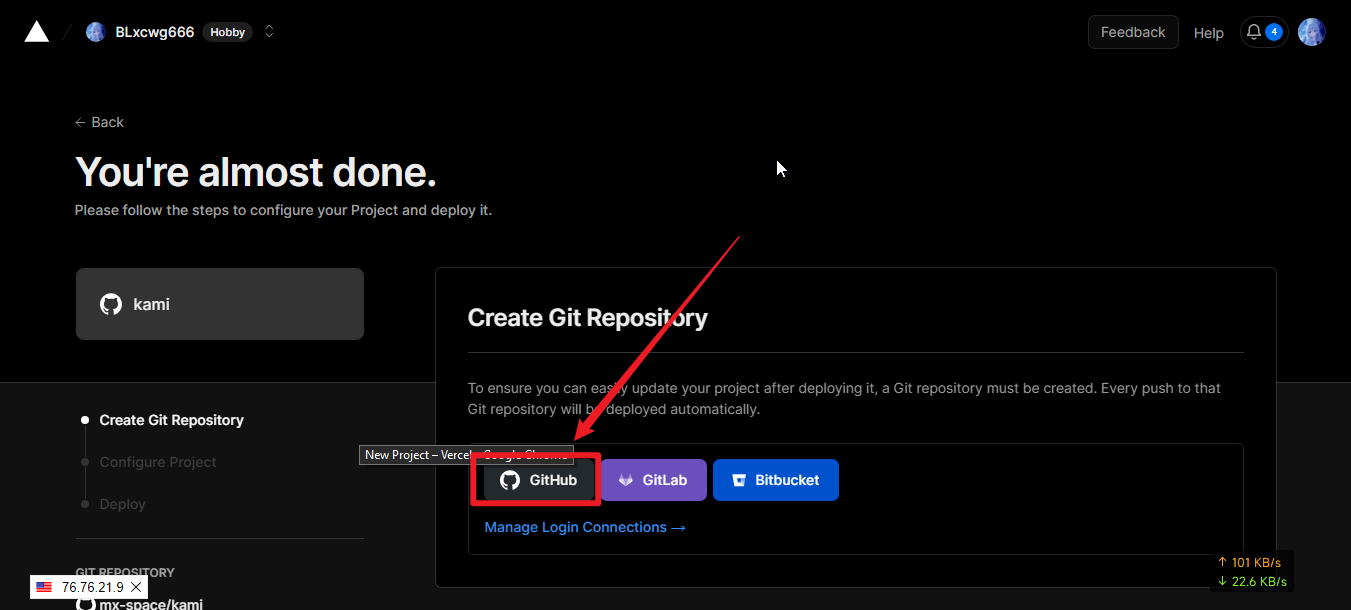Expand the team switcher chevron
This screenshot has height=610, width=1351.
pos(269,32)
